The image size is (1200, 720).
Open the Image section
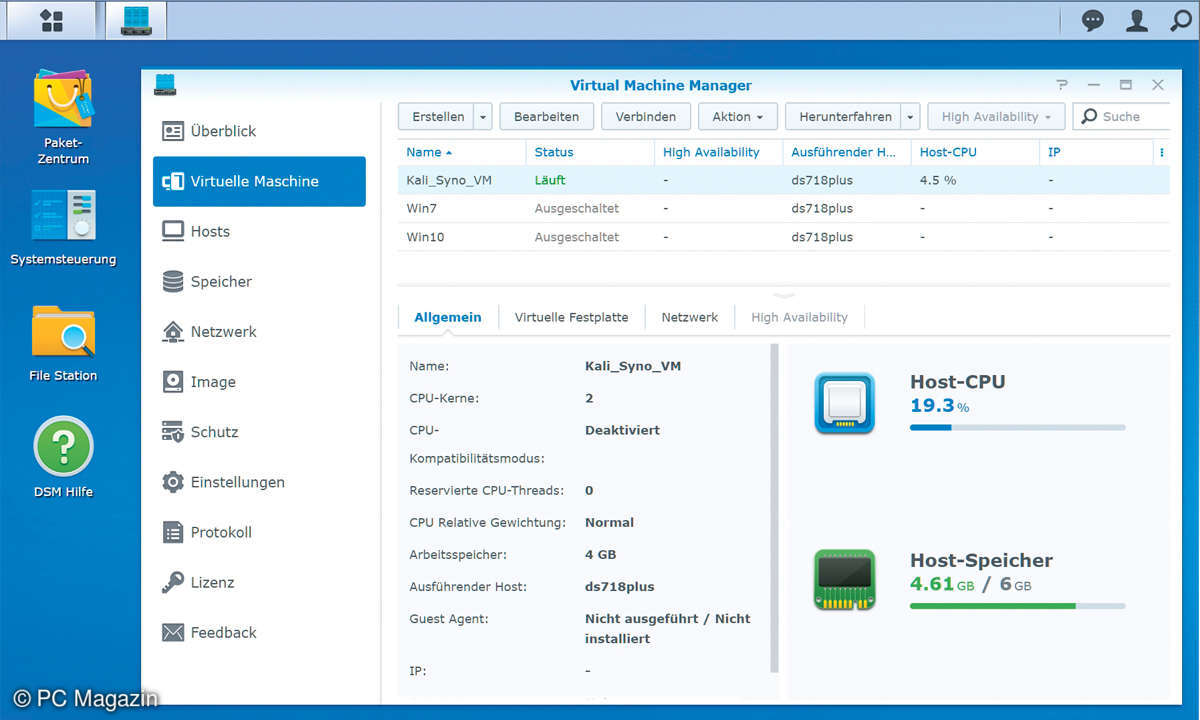point(260,381)
